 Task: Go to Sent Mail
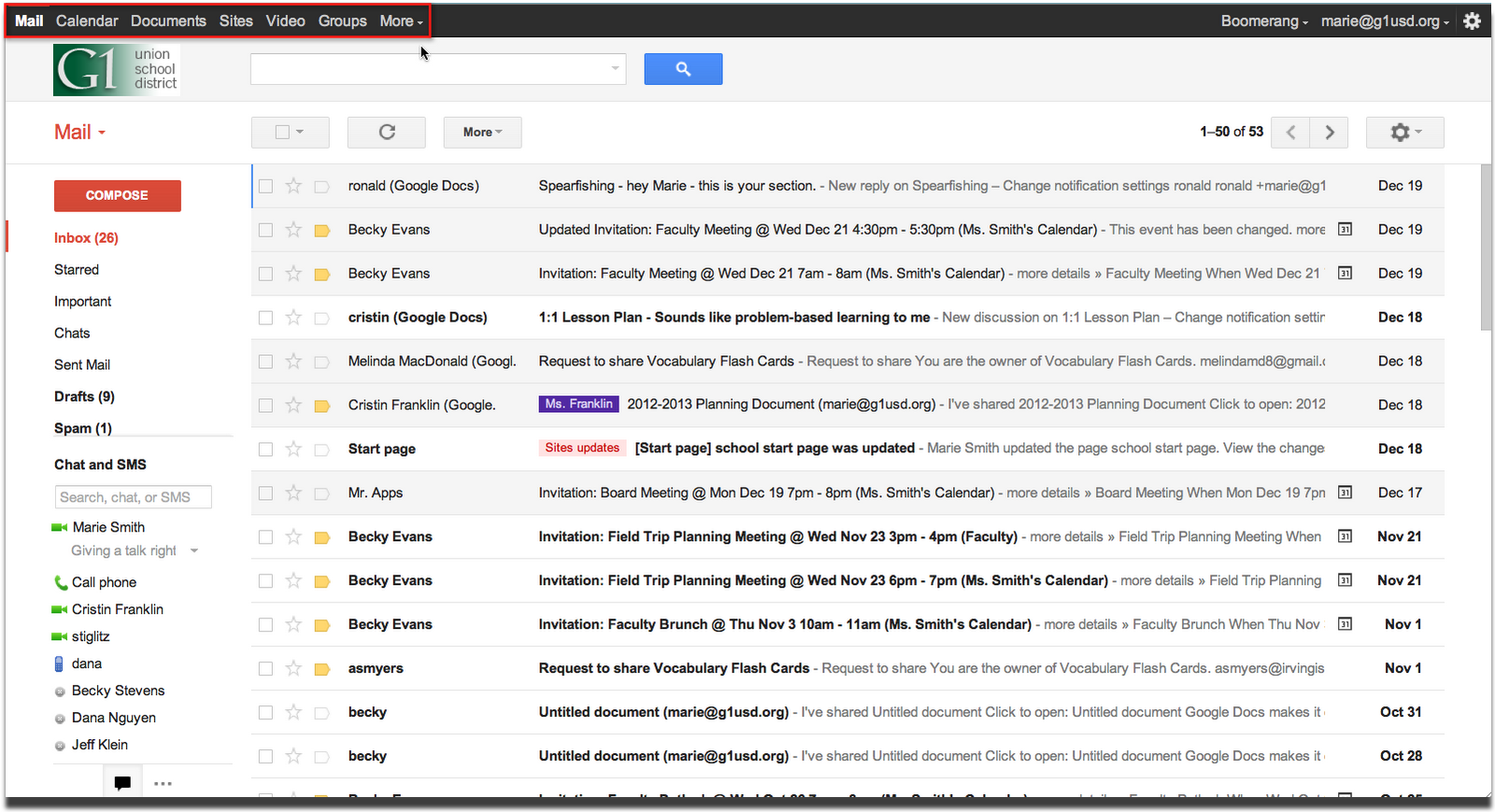tap(82, 365)
